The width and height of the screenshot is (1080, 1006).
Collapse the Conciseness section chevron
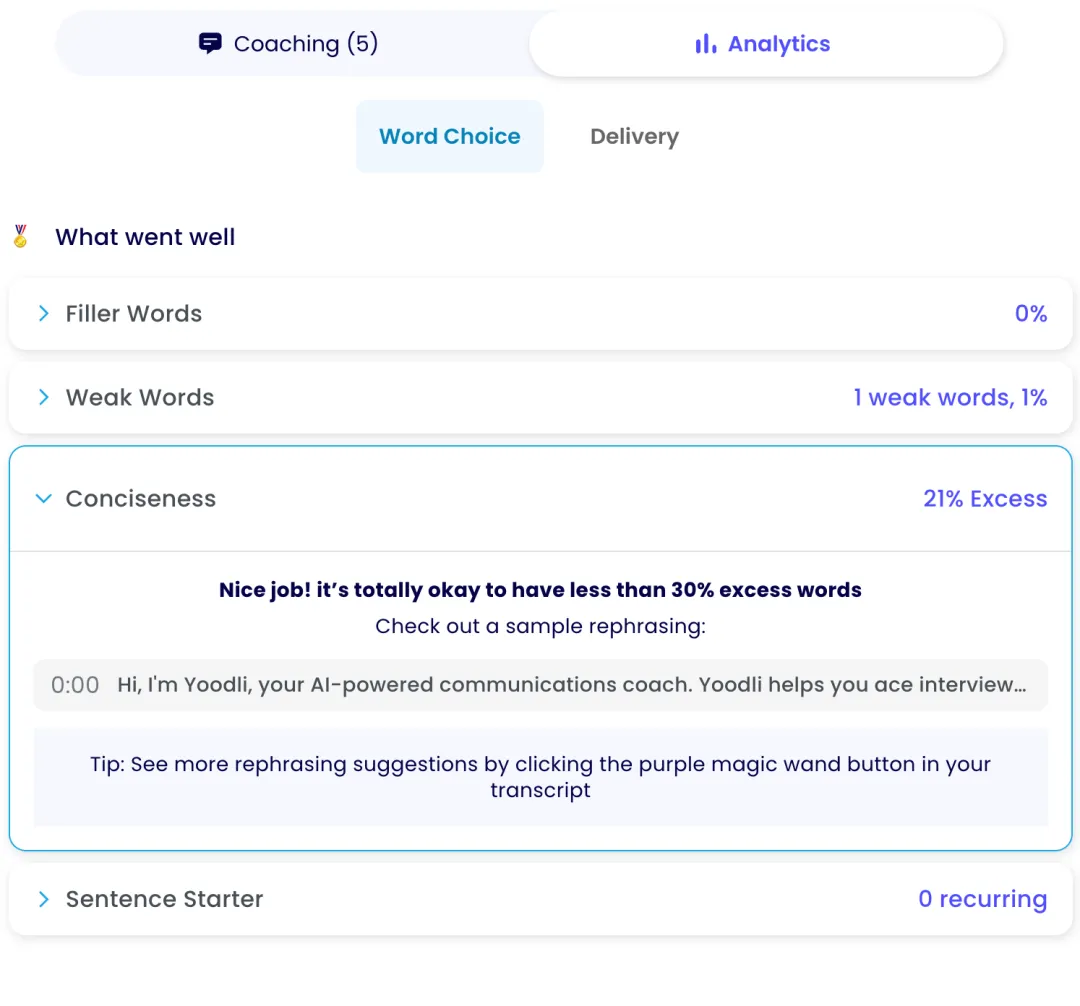click(43, 499)
